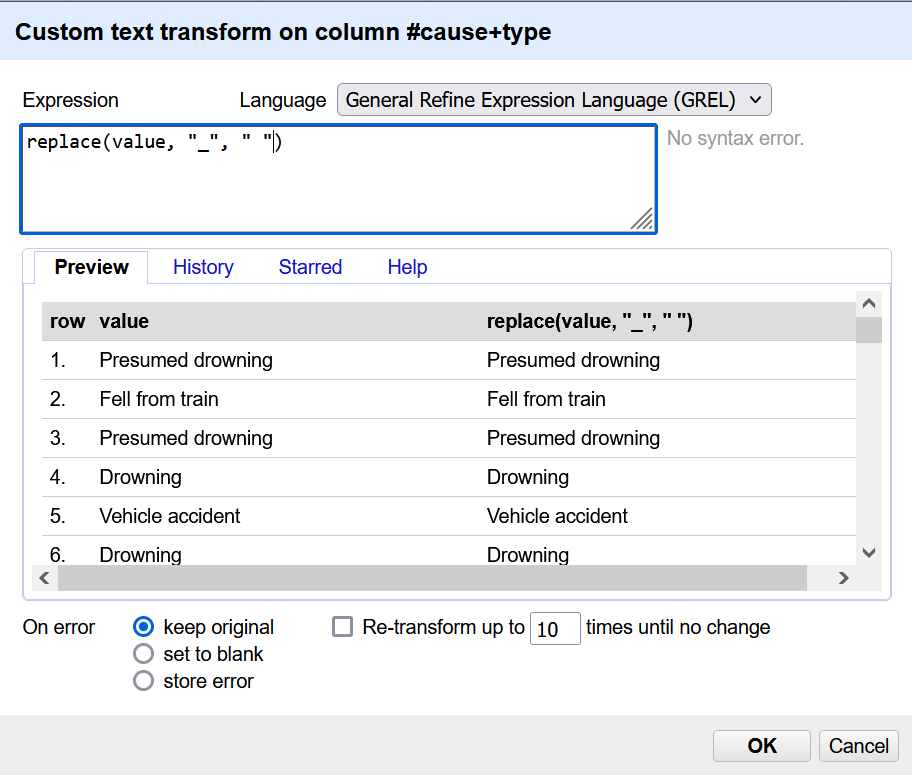Open the Help tab

coord(407,267)
